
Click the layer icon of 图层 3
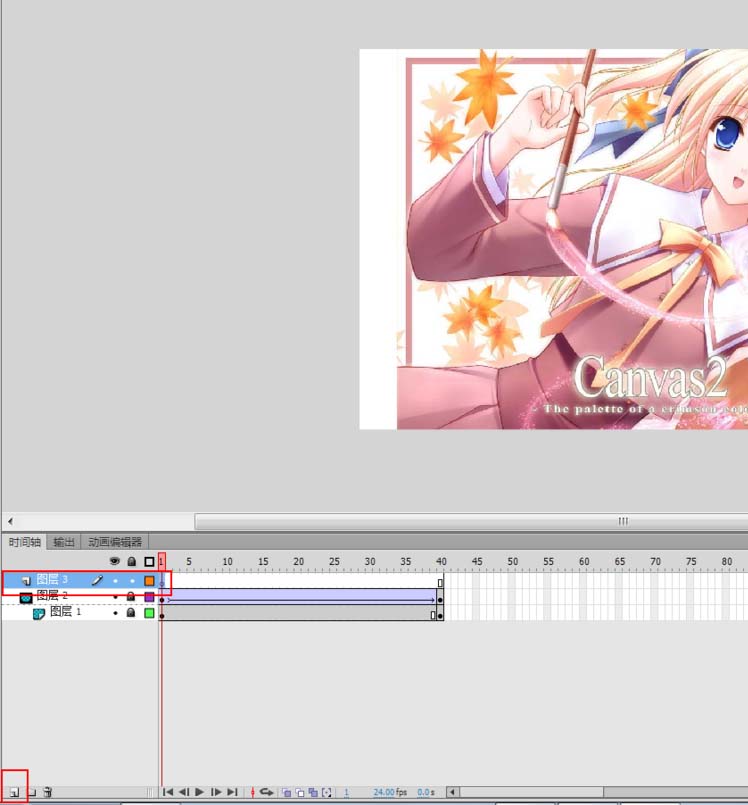(26, 581)
